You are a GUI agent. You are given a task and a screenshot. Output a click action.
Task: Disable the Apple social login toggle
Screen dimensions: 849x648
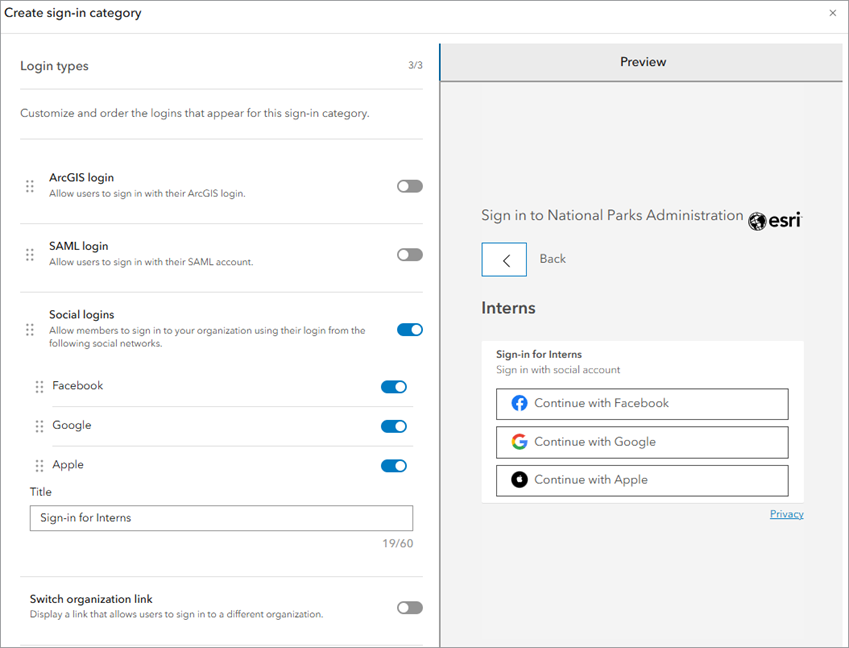tap(393, 465)
